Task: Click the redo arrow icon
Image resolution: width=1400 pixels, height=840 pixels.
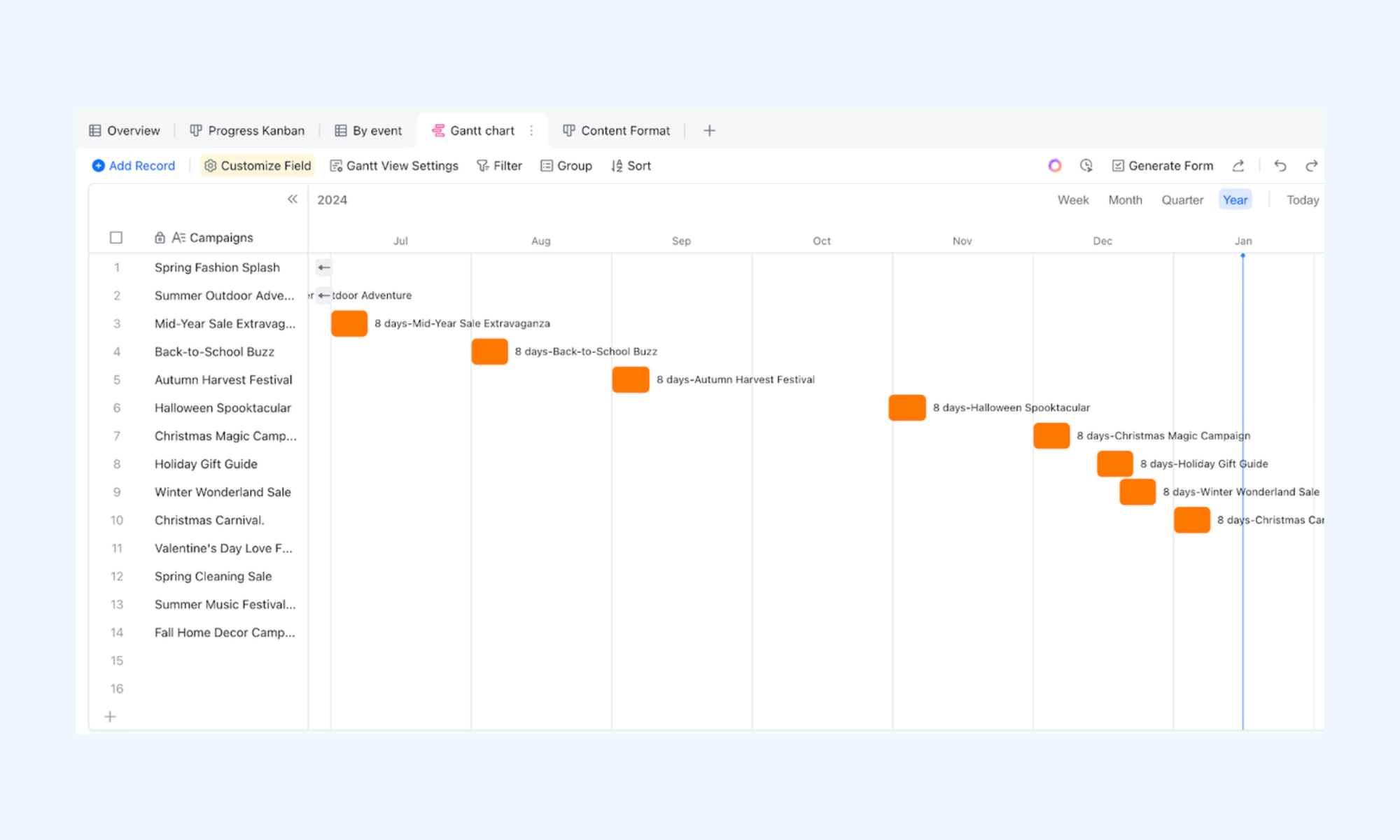Action: click(1312, 166)
